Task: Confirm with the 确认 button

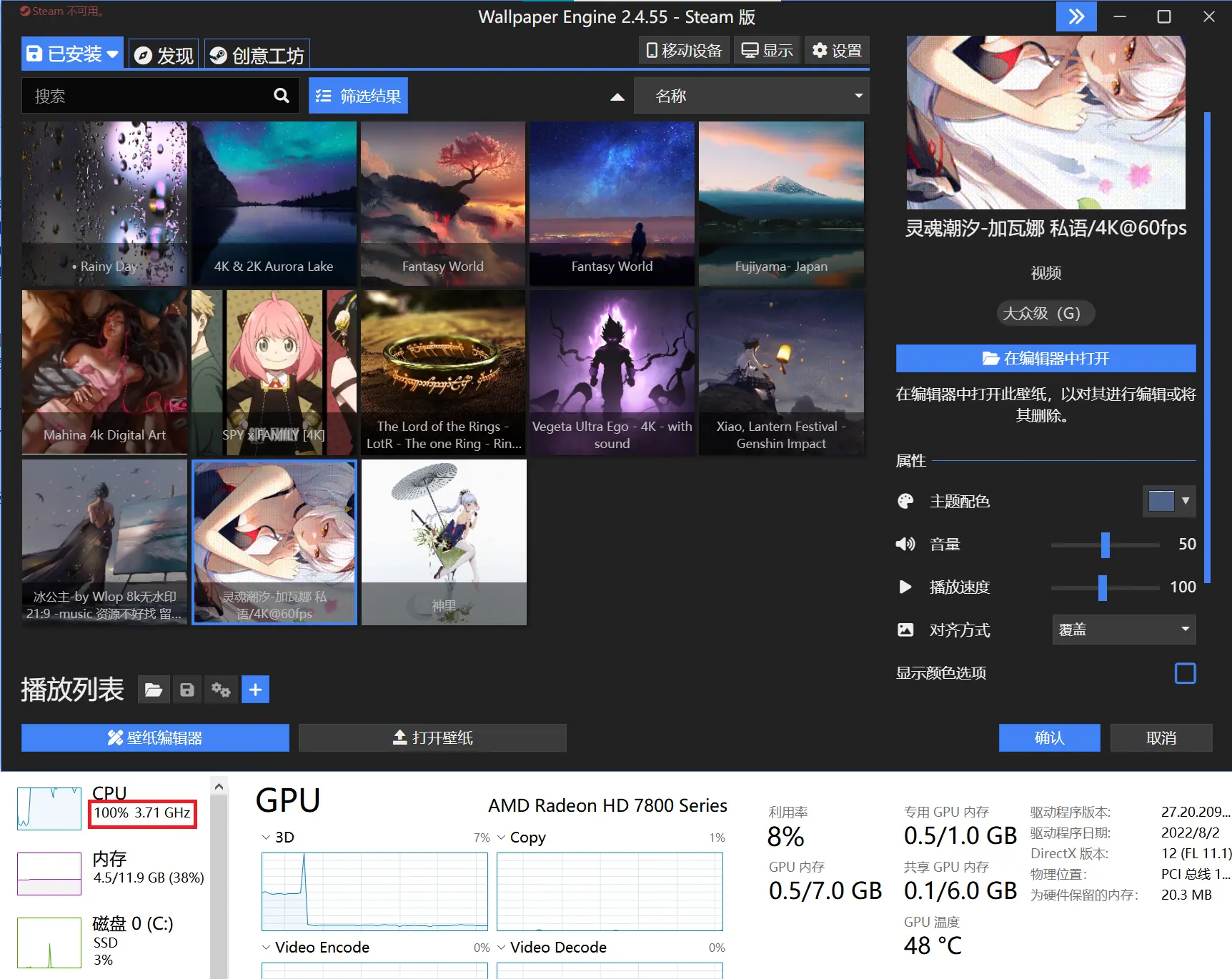Action: point(1049,737)
